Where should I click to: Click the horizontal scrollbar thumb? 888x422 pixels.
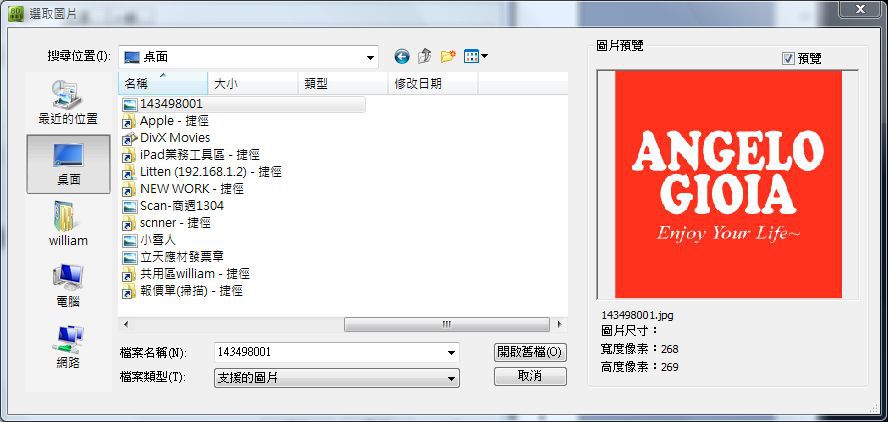click(446, 325)
